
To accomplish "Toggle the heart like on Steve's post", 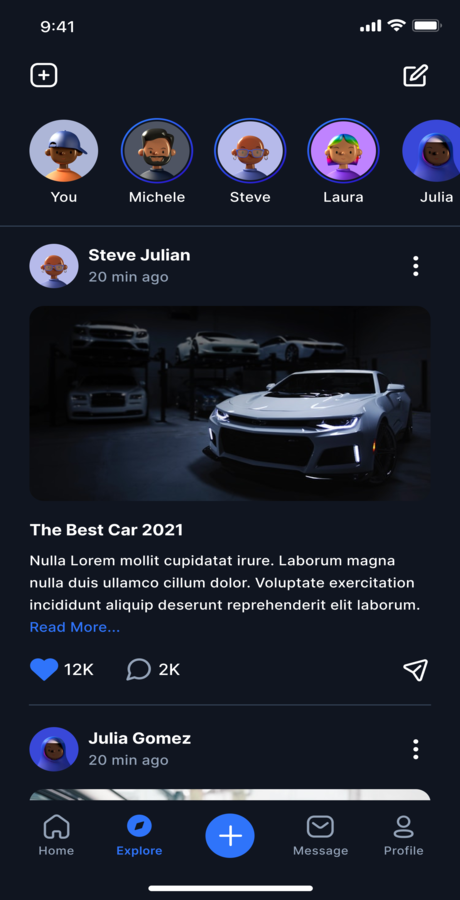I will click(44, 669).
